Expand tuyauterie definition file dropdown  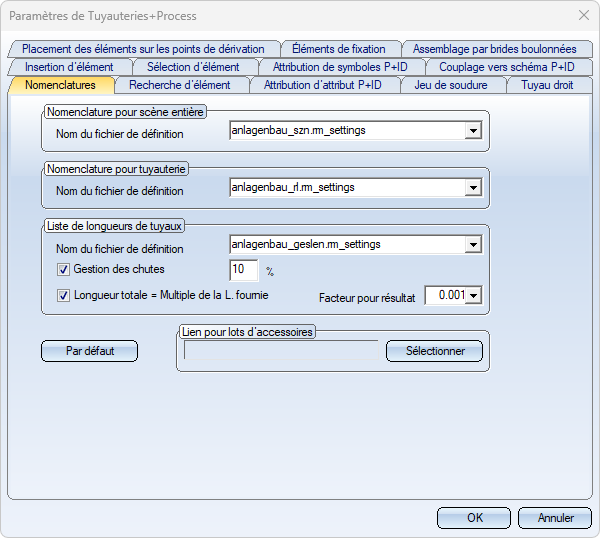[473, 188]
